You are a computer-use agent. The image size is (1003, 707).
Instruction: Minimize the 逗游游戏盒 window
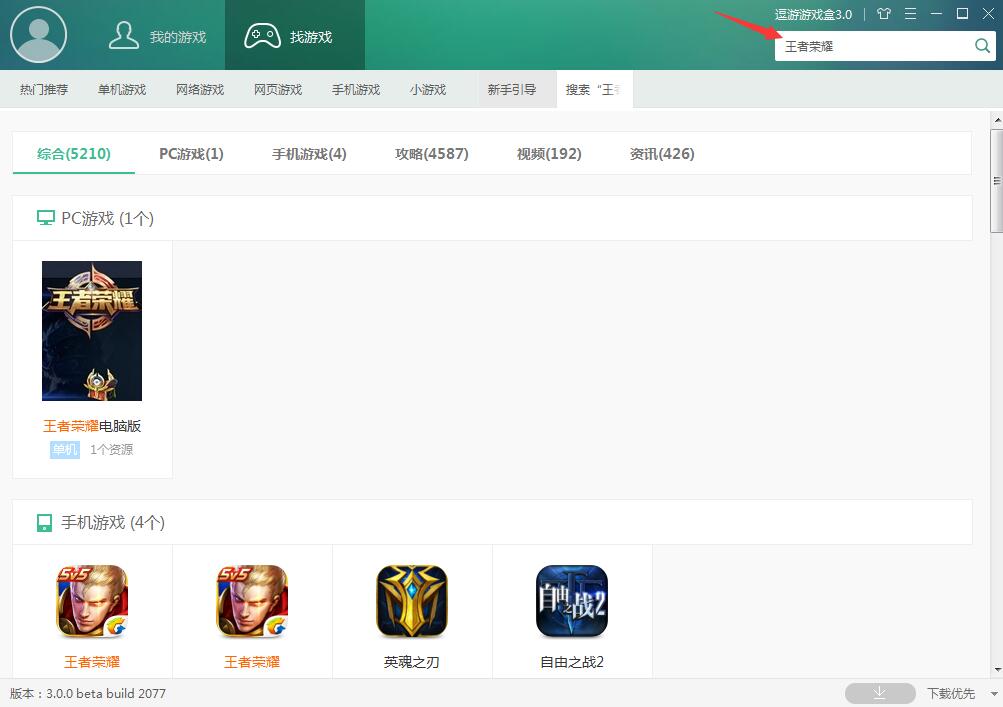point(936,13)
